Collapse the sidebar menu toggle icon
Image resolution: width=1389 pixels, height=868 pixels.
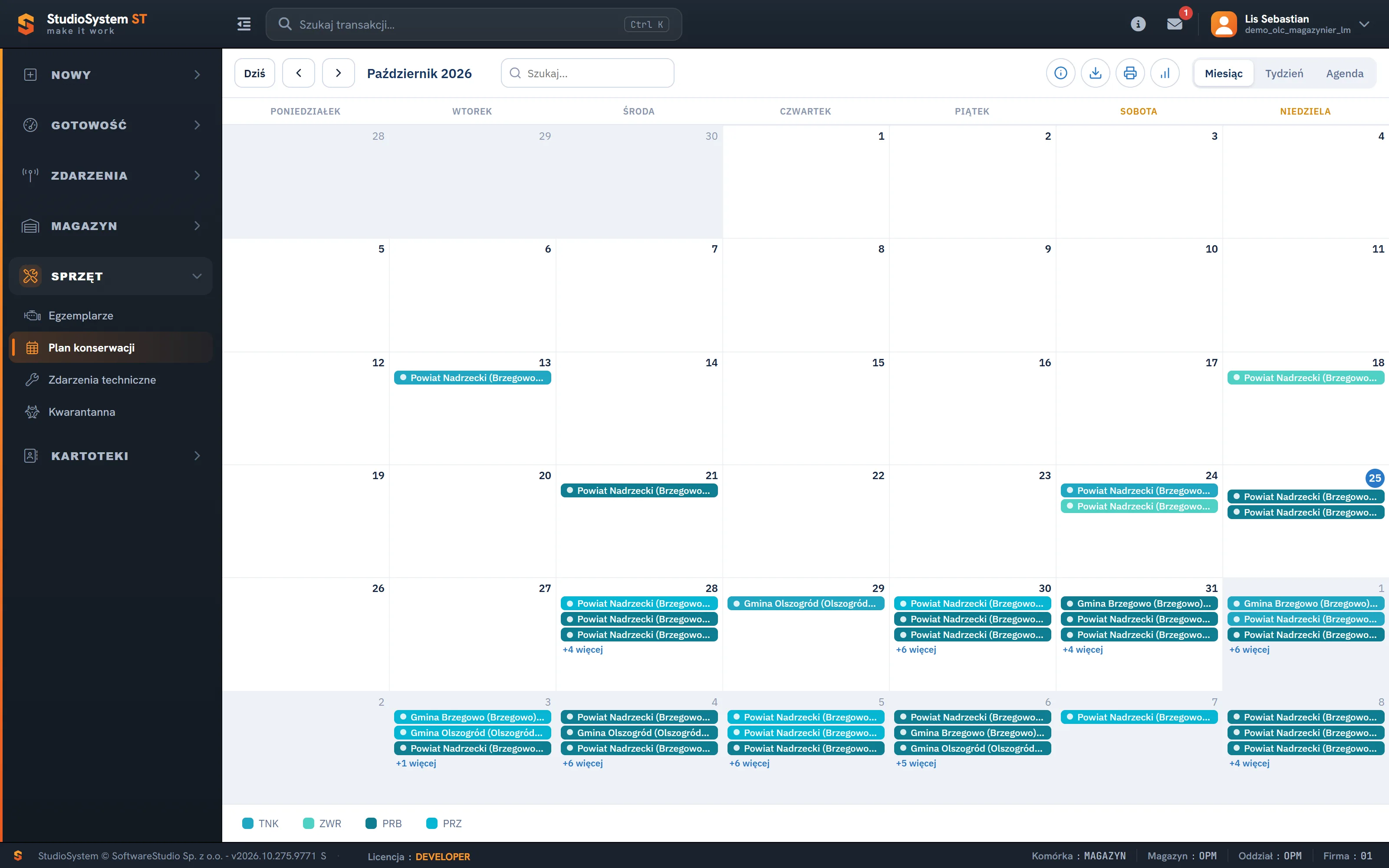coord(244,24)
